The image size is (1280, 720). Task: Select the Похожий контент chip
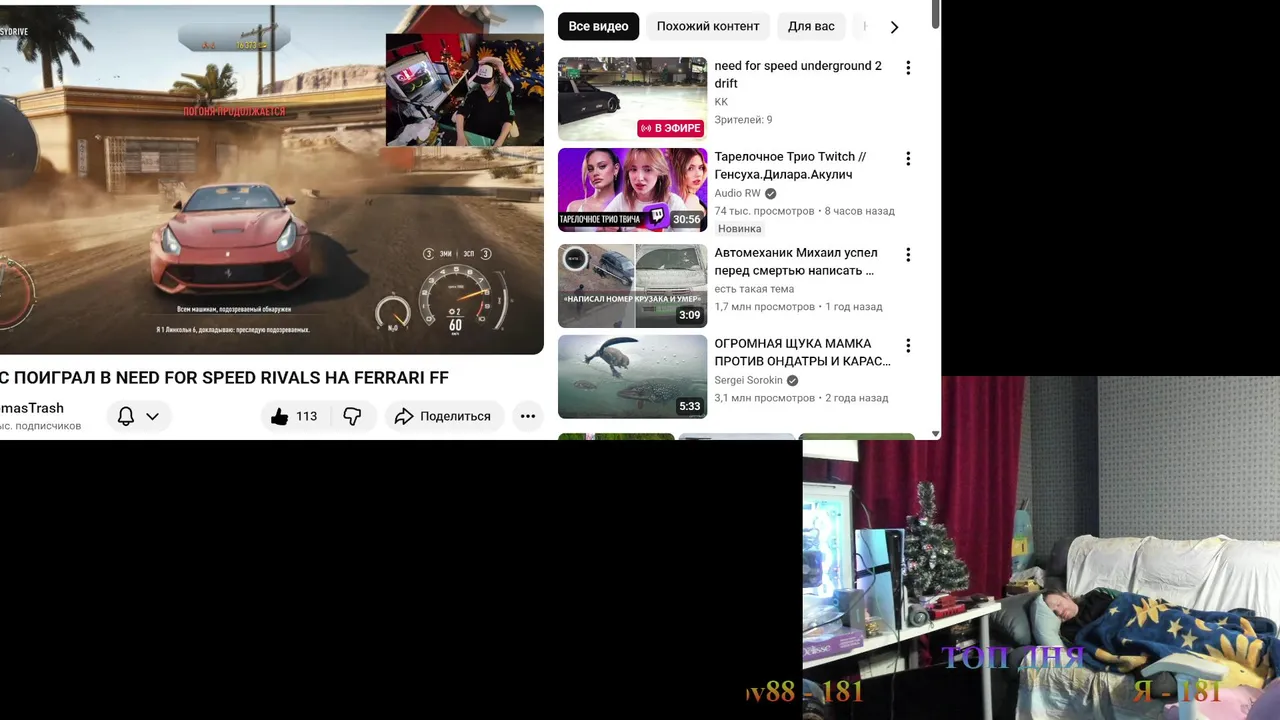coord(708,26)
